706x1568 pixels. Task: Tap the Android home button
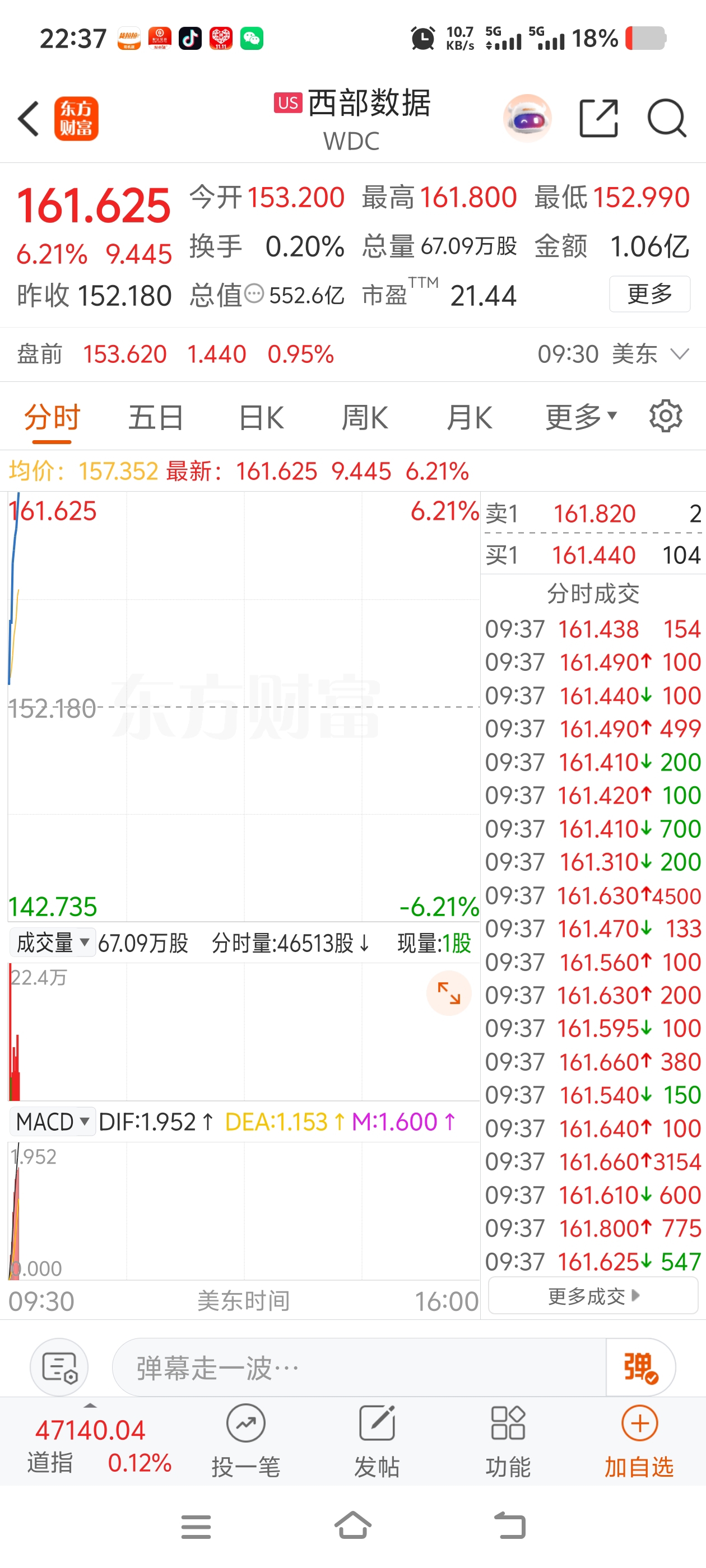click(x=352, y=1525)
